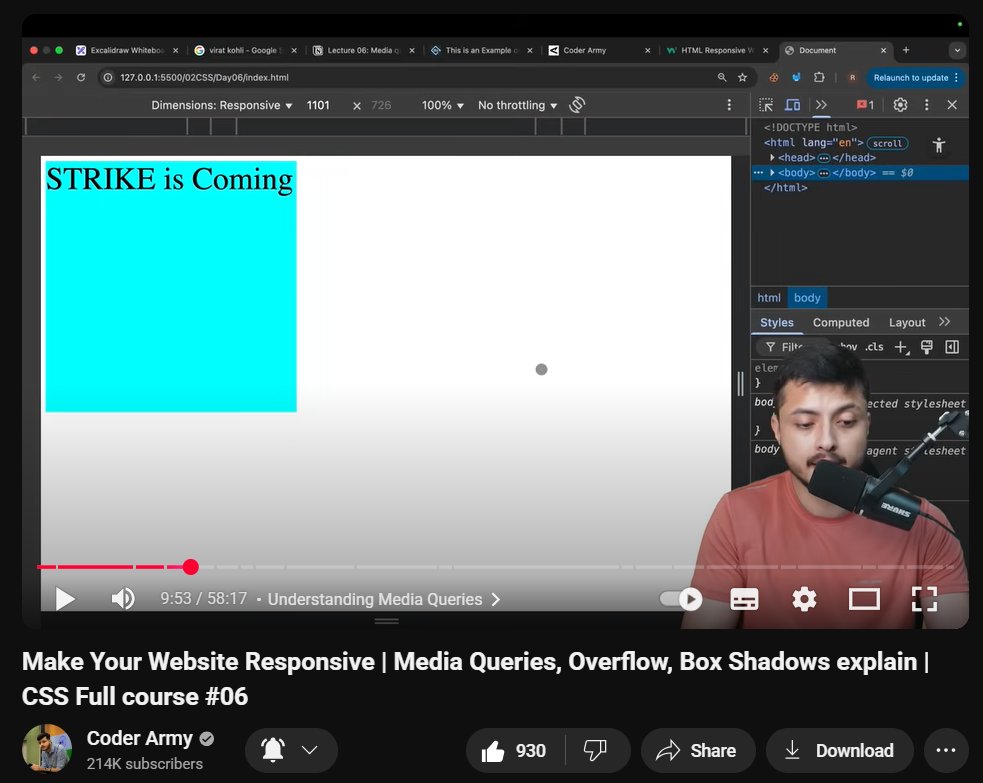Open Coder Army channel avatar
983x783 pixels.
[x=47, y=749]
